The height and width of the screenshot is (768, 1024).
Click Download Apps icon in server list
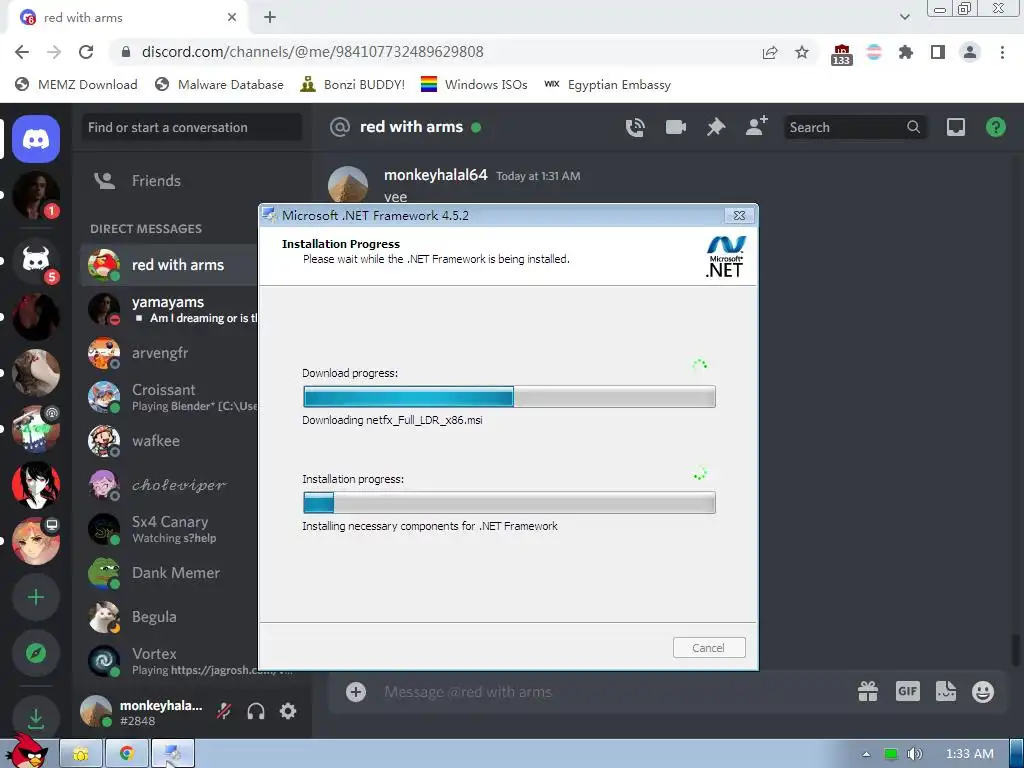[x=36, y=718]
